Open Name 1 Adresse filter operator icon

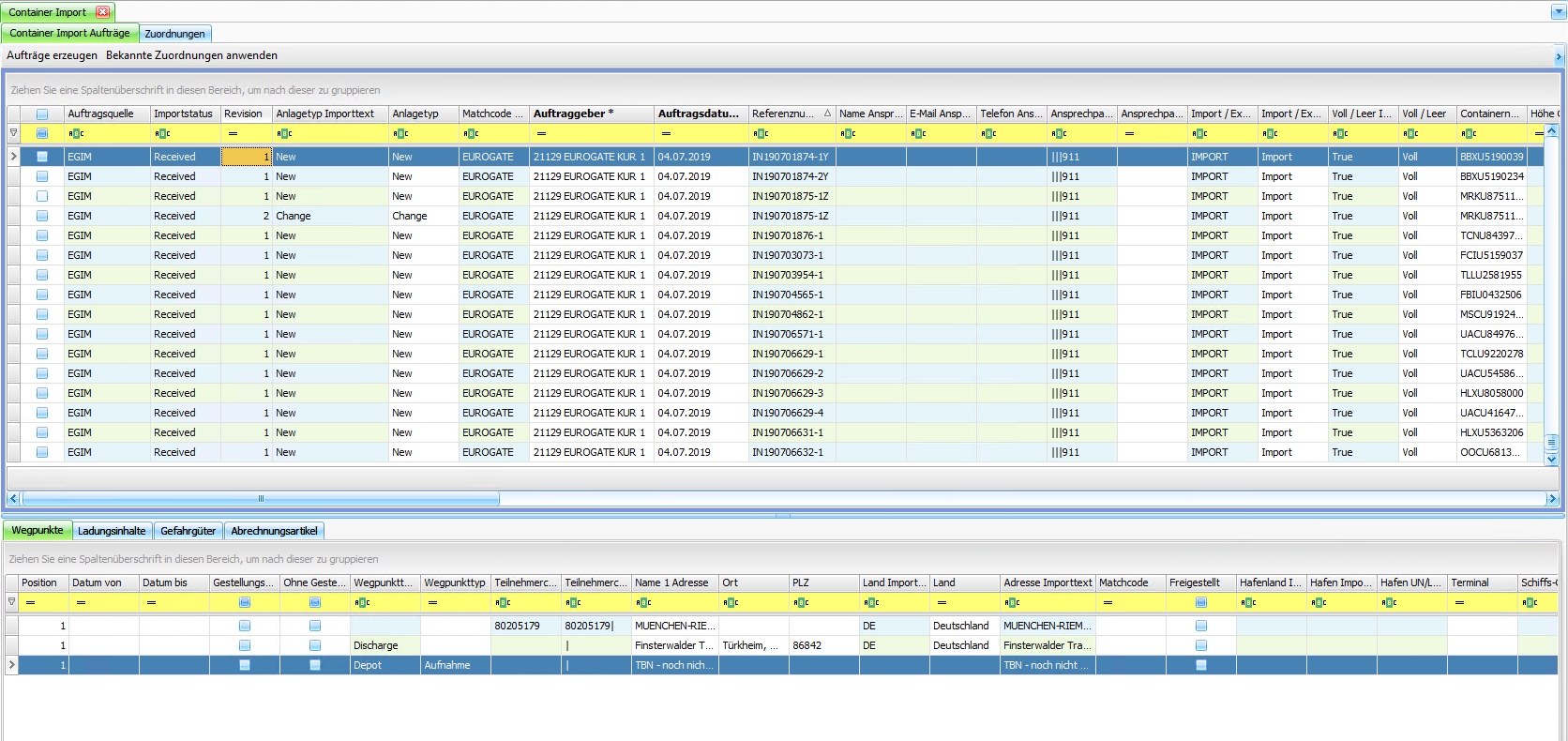click(643, 602)
